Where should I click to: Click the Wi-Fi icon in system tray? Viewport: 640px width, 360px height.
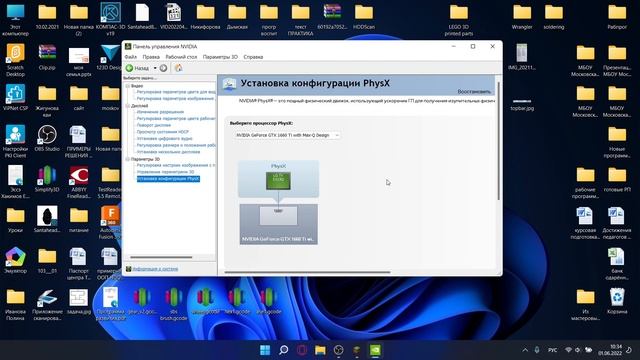coord(568,350)
